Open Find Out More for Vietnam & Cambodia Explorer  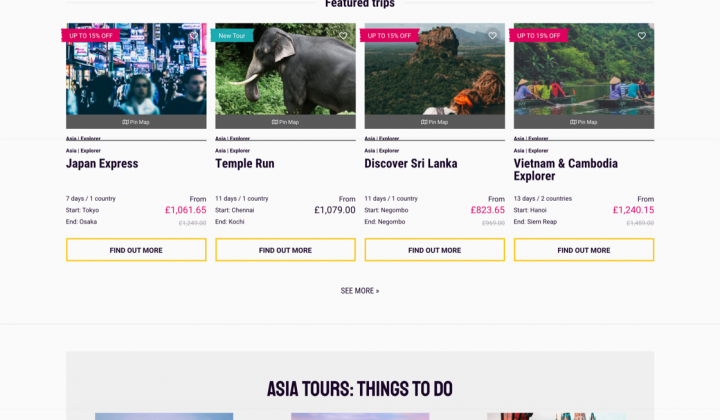click(x=584, y=250)
